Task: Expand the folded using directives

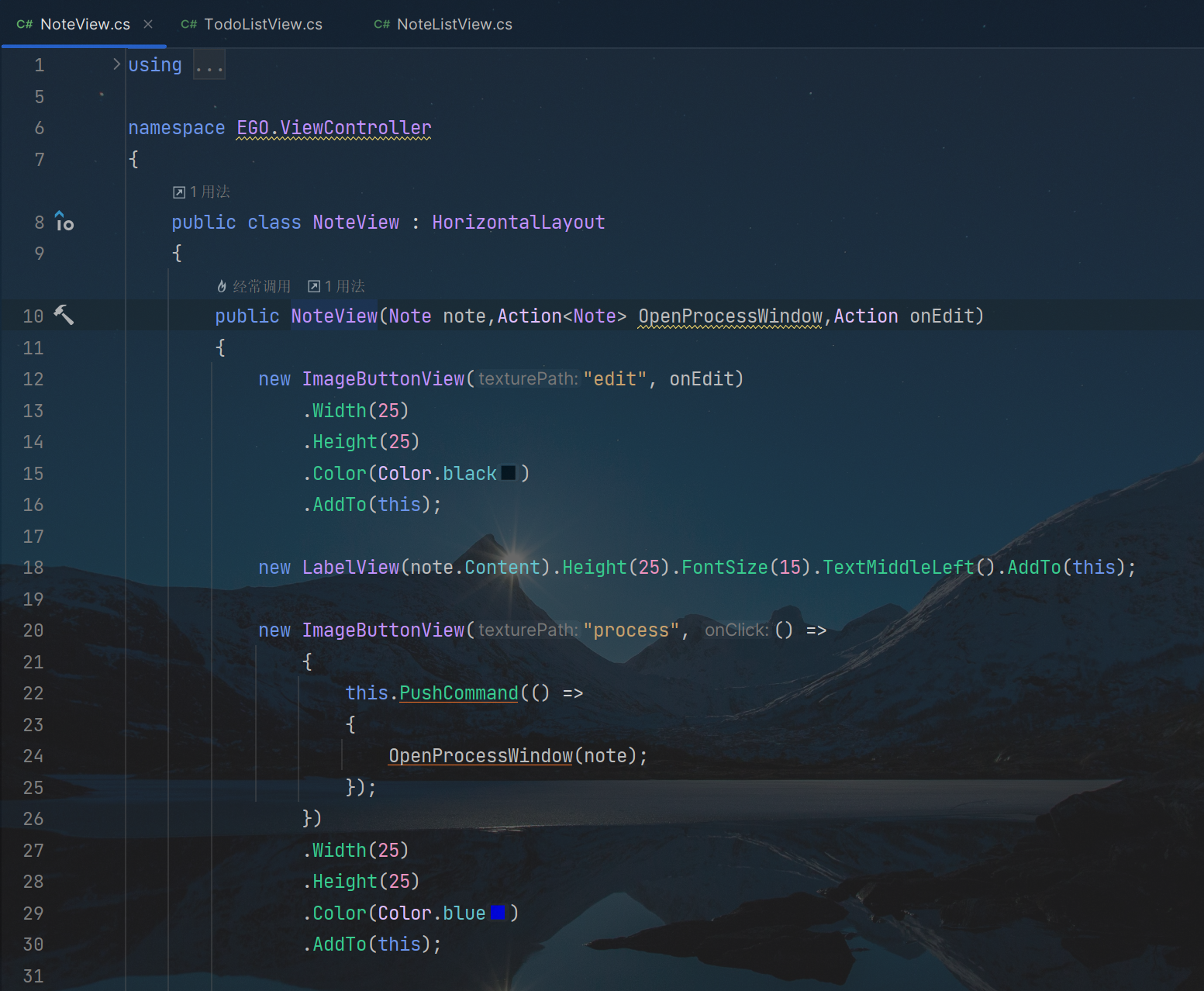Action: [x=116, y=64]
